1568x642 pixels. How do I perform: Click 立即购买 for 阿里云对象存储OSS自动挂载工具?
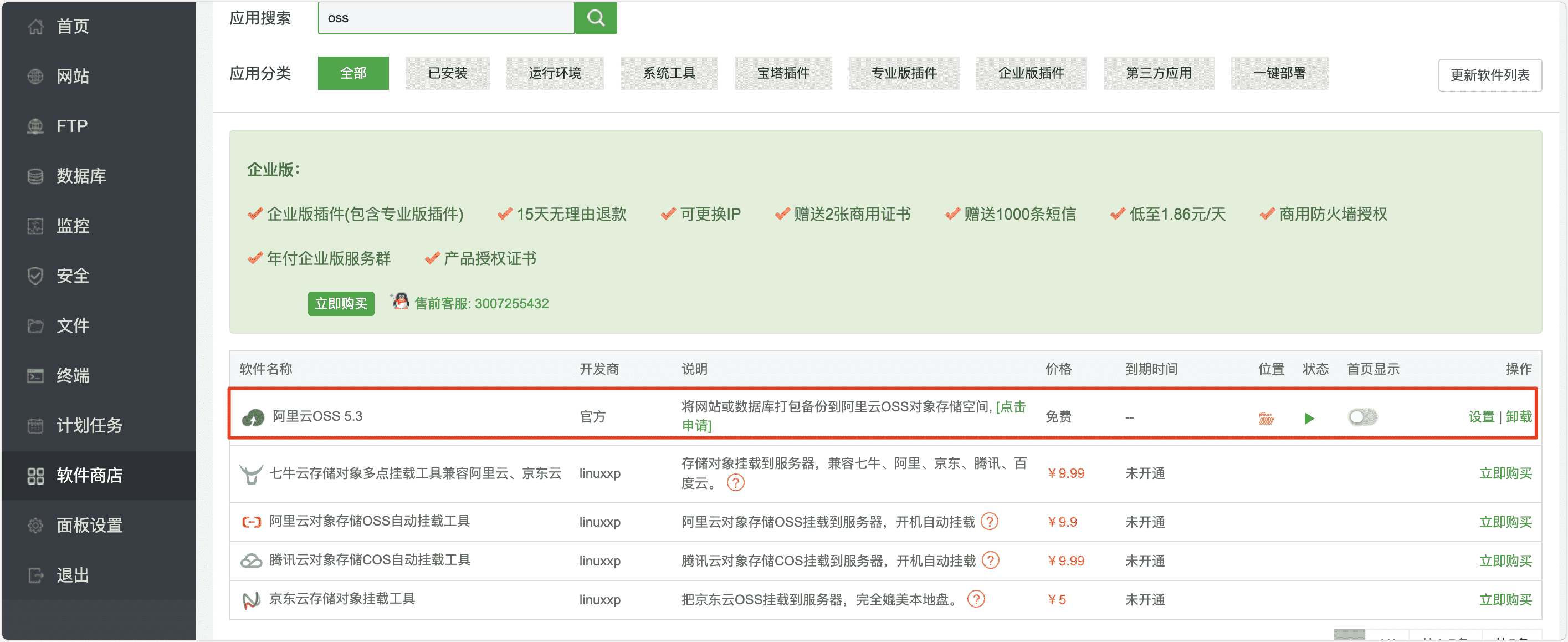(1505, 522)
